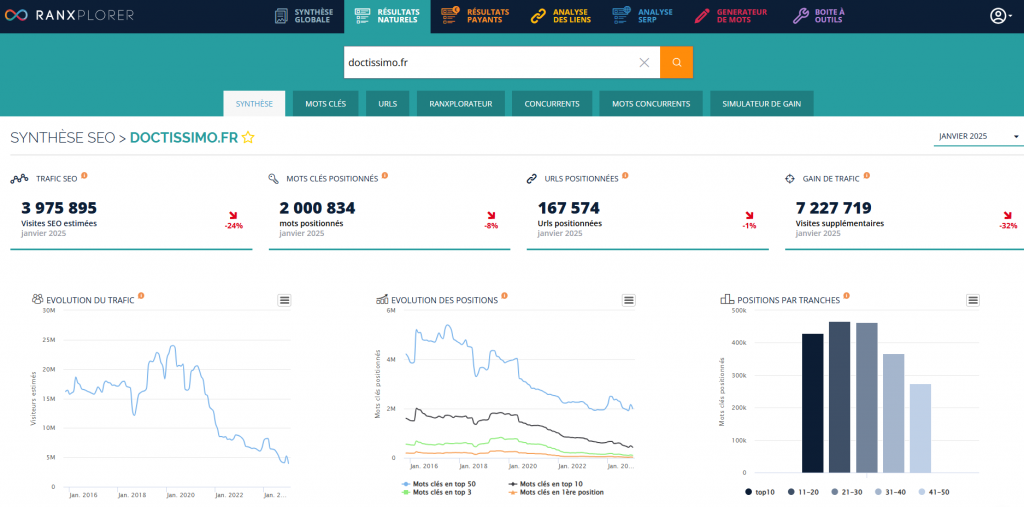Click info icon beside Evolution des positions

click(x=504, y=296)
